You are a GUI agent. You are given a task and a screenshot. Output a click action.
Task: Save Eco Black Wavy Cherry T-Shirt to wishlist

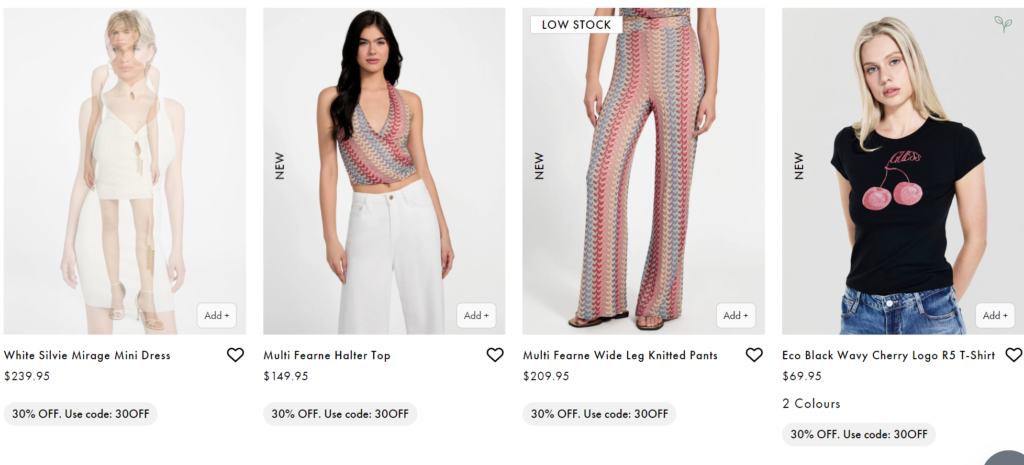pyautogui.click(x=1013, y=355)
